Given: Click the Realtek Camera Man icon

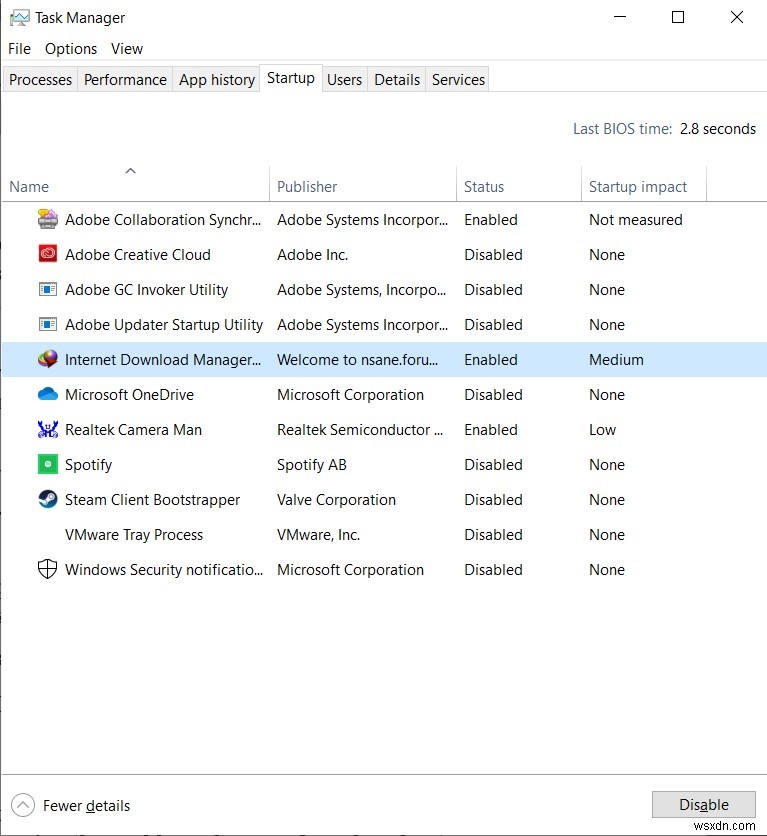Looking at the screenshot, I should click(47, 429).
